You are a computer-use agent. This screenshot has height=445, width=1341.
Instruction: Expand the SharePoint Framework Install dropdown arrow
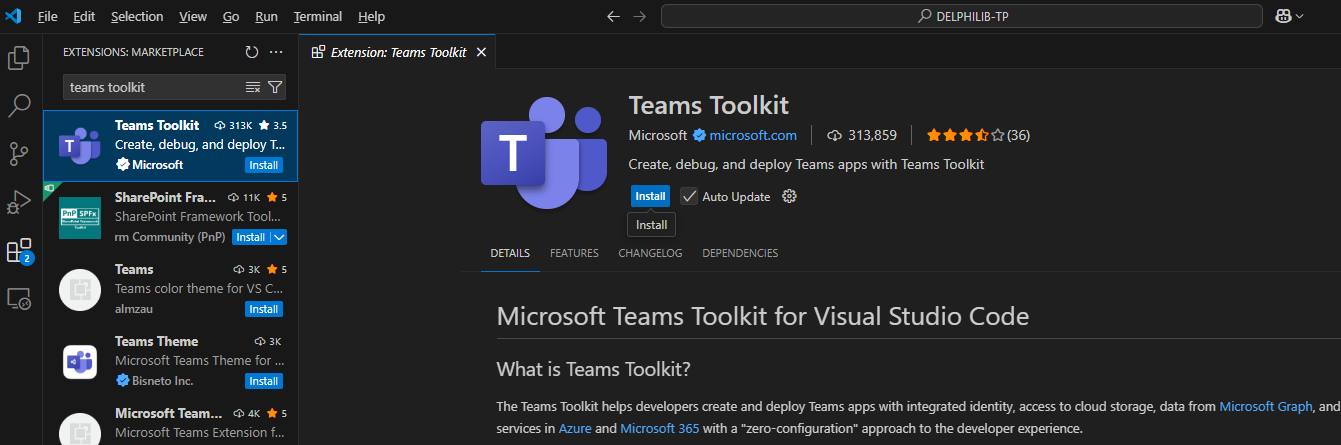279,237
